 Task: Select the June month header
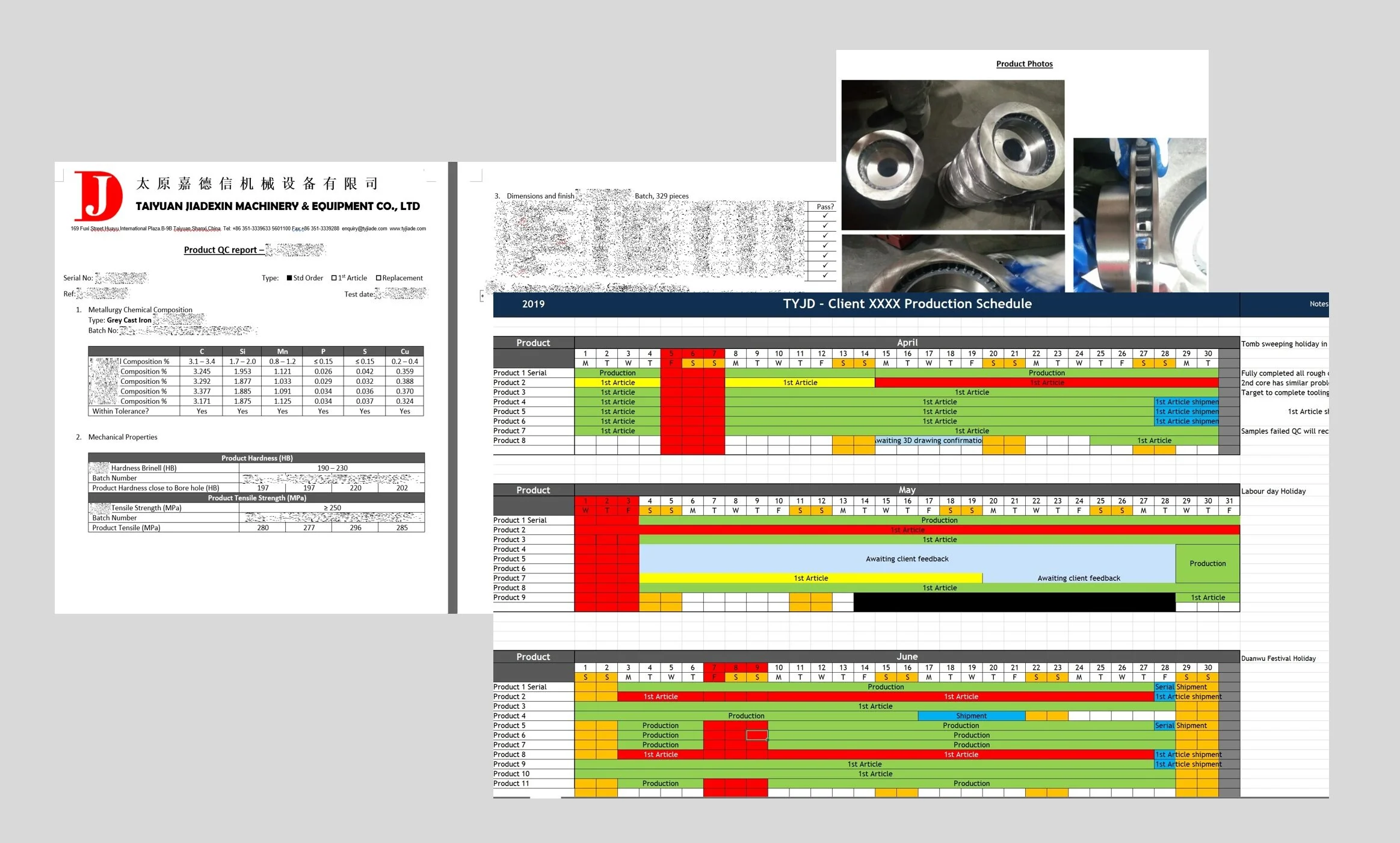pyautogui.click(x=907, y=656)
